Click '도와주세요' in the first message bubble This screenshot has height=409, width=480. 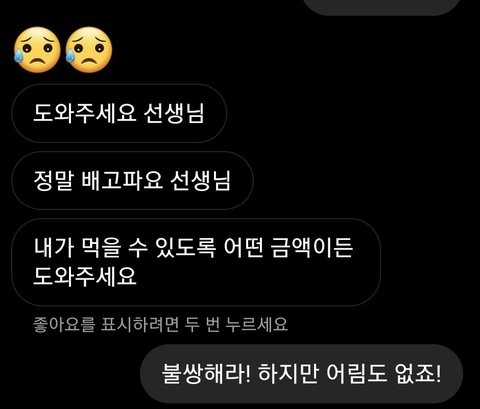click(85, 113)
